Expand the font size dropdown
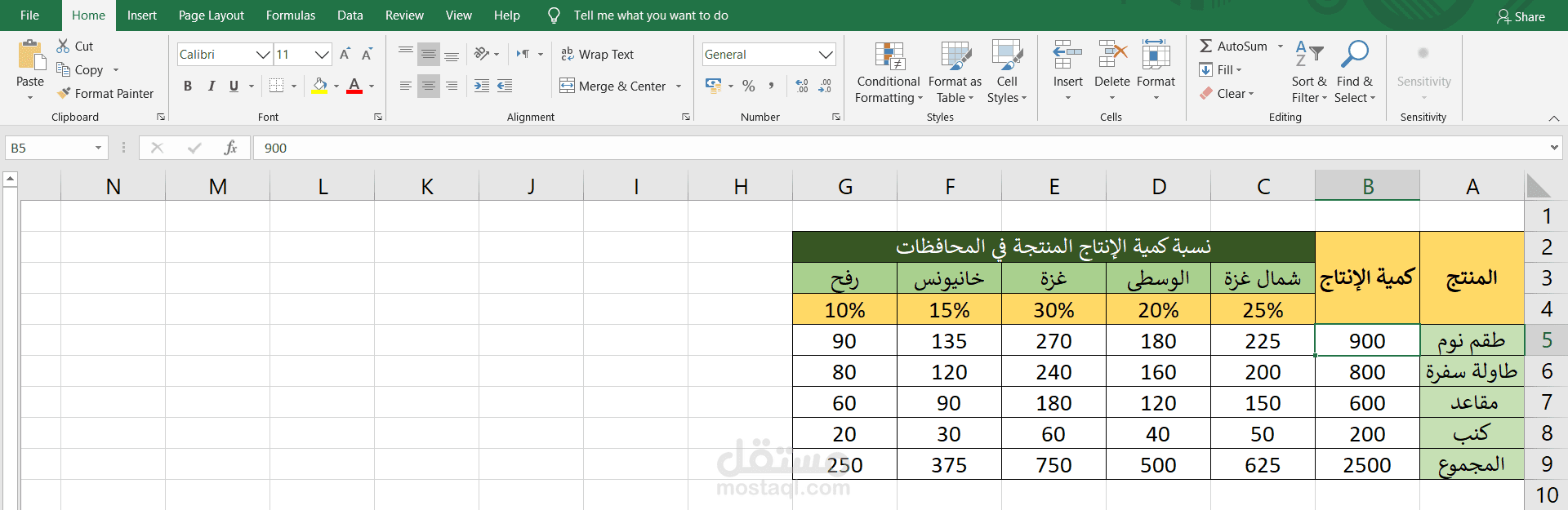1568x510 pixels. point(322,55)
